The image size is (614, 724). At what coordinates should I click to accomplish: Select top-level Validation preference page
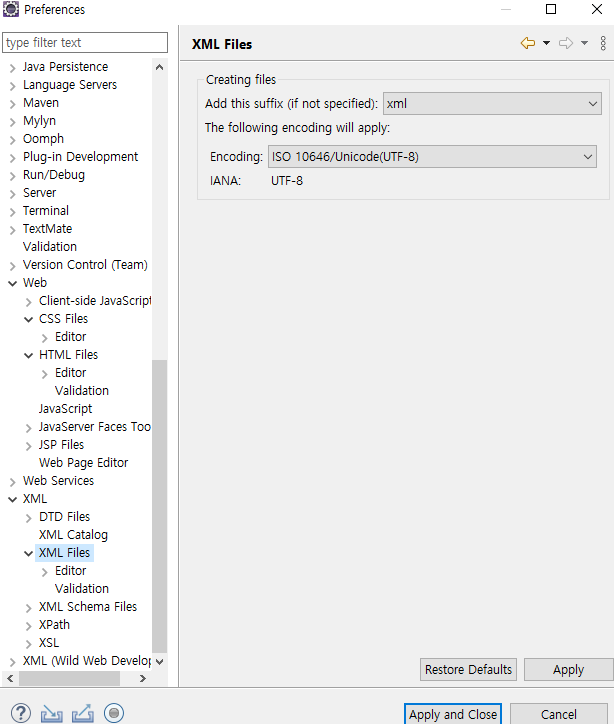click(50, 247)
